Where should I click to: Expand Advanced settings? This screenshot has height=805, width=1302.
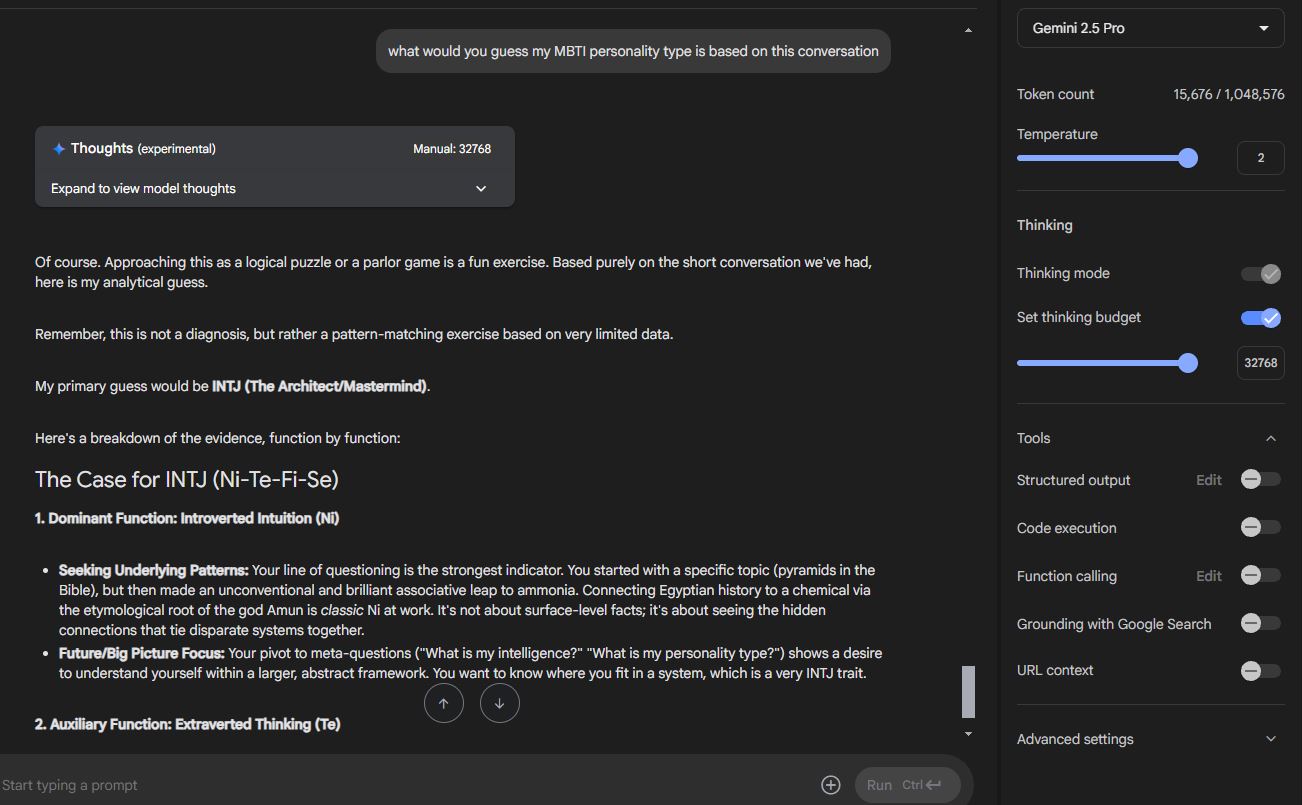pyautogui.click(x=1150, y=739)
